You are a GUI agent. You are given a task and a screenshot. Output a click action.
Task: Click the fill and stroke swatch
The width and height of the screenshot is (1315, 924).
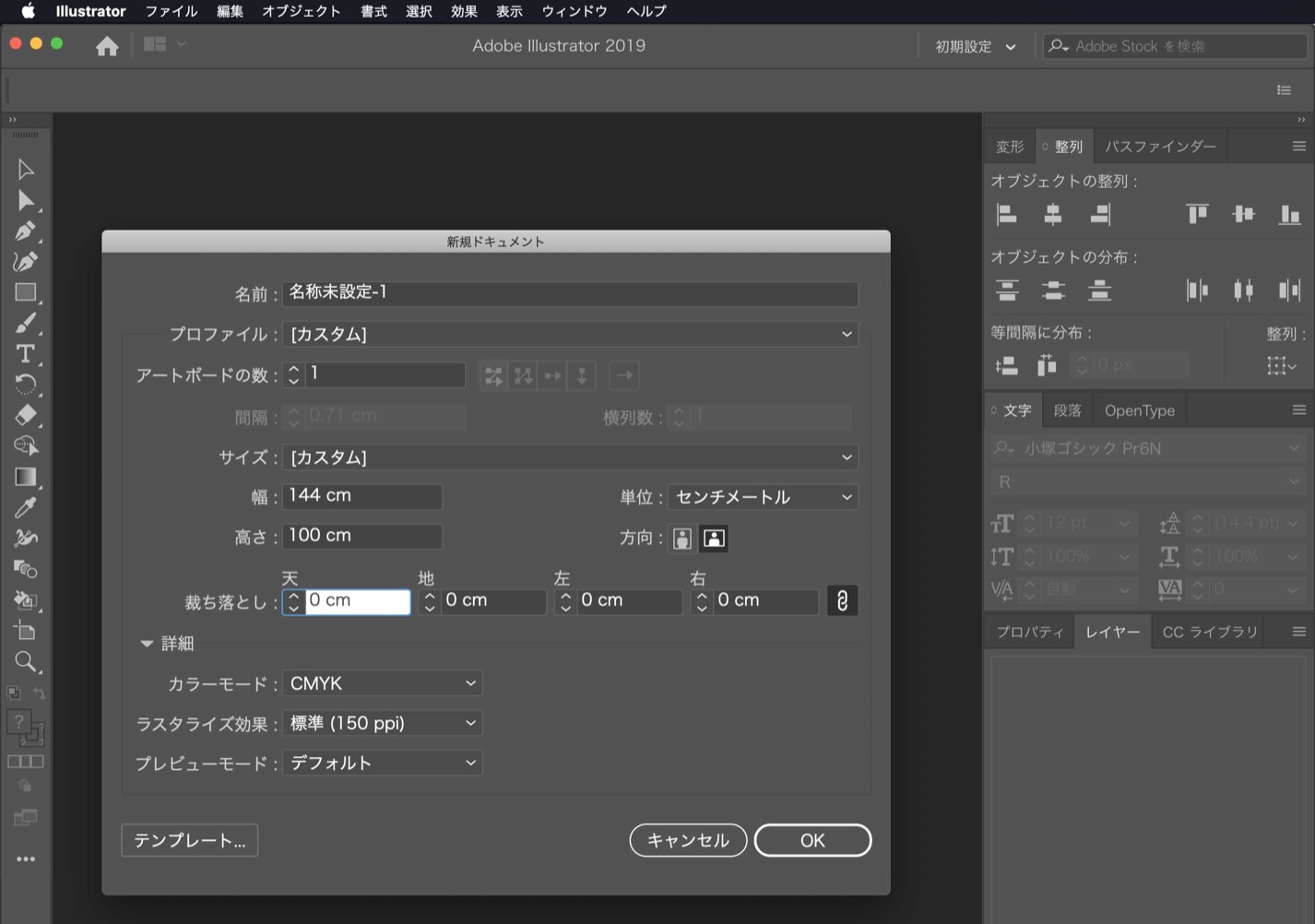[25, 729]
